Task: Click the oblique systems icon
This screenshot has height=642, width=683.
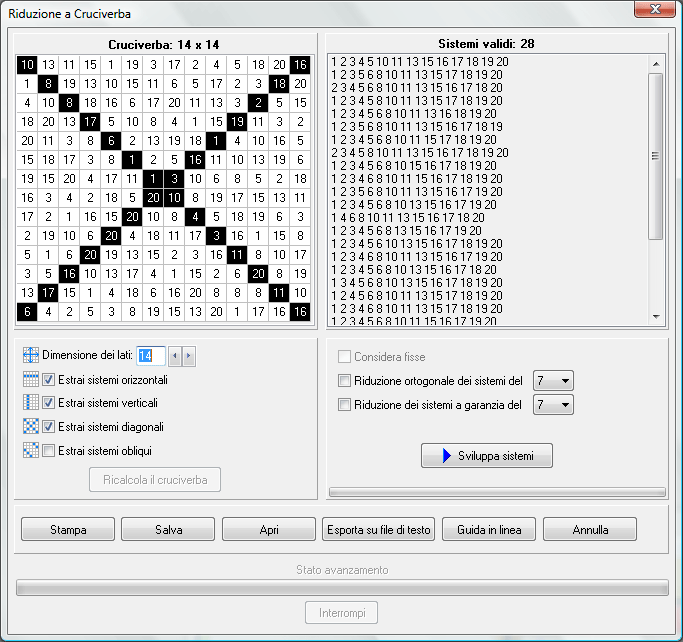Action: (30, 451)
